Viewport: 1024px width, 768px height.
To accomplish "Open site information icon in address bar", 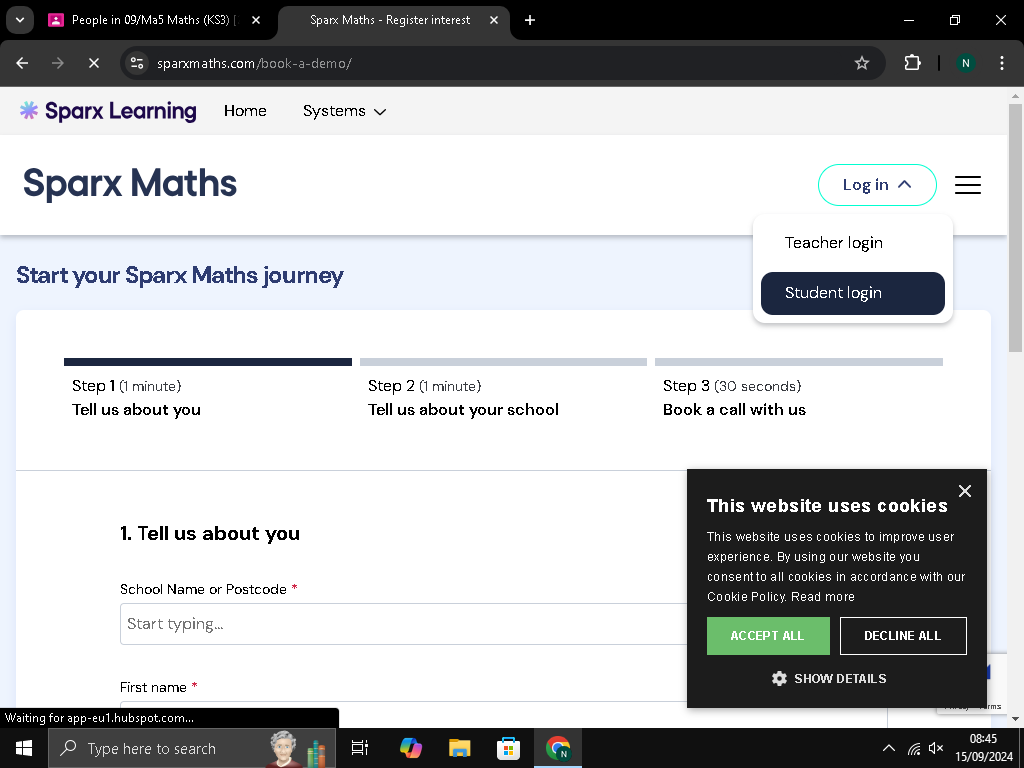I will 137,63.
